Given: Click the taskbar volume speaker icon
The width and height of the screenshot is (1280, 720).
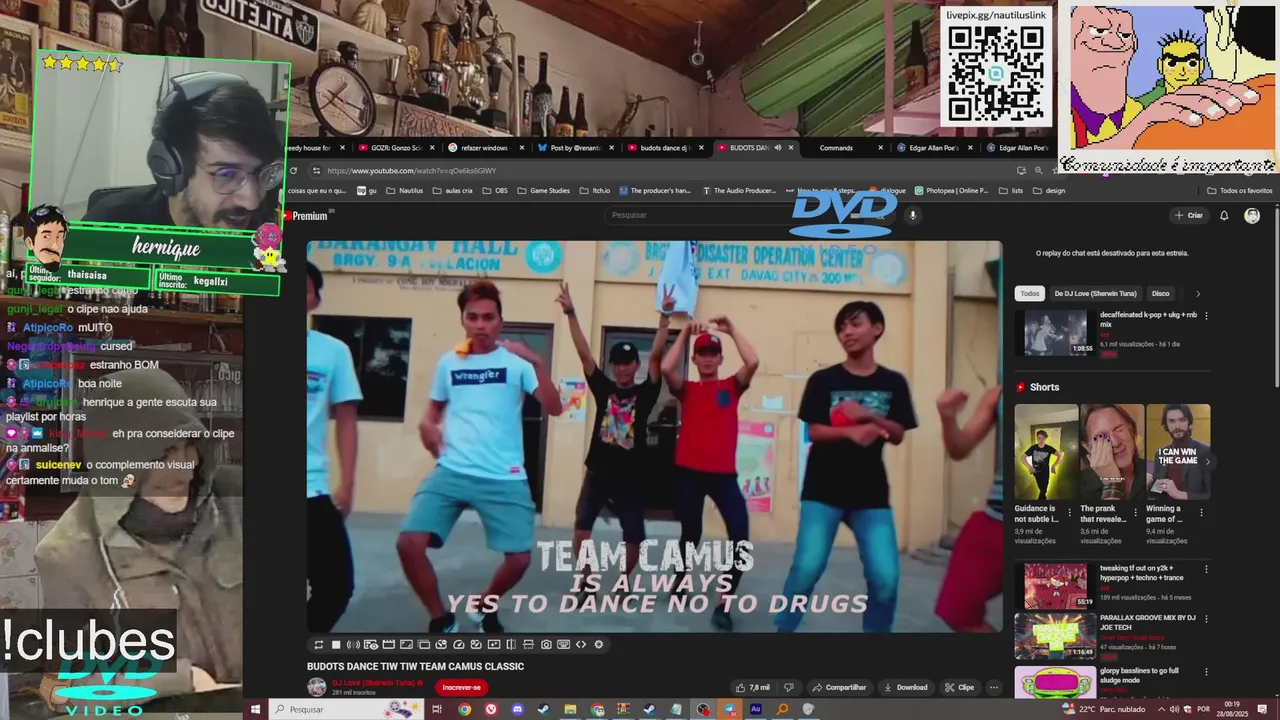Looking at the screenshot, I should (x=1175, y=709).
